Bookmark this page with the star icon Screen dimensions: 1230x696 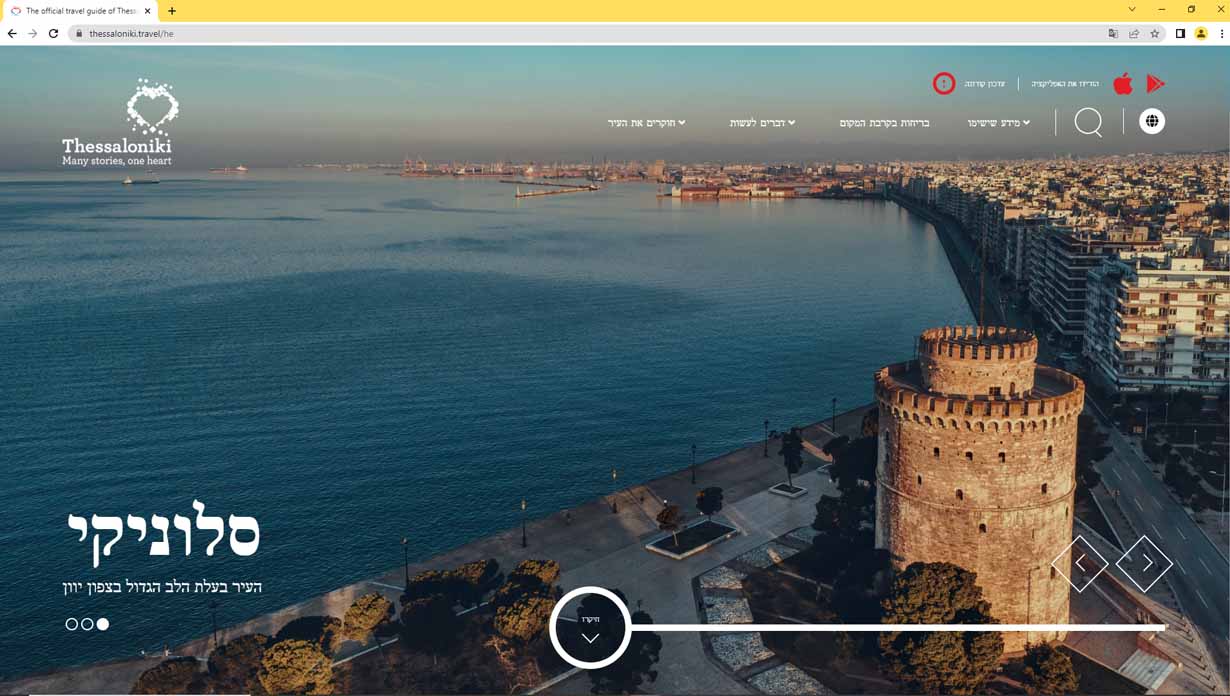click(1155, 33)
